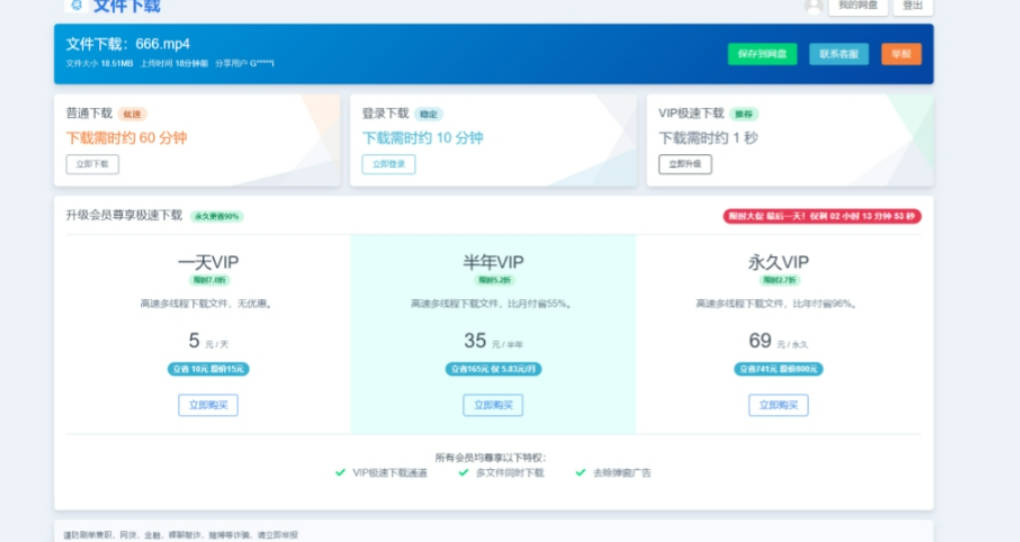Click the green discount tag under 一天VIP
This screenshot has height=542, width=1020.
(x=209, y=280)
